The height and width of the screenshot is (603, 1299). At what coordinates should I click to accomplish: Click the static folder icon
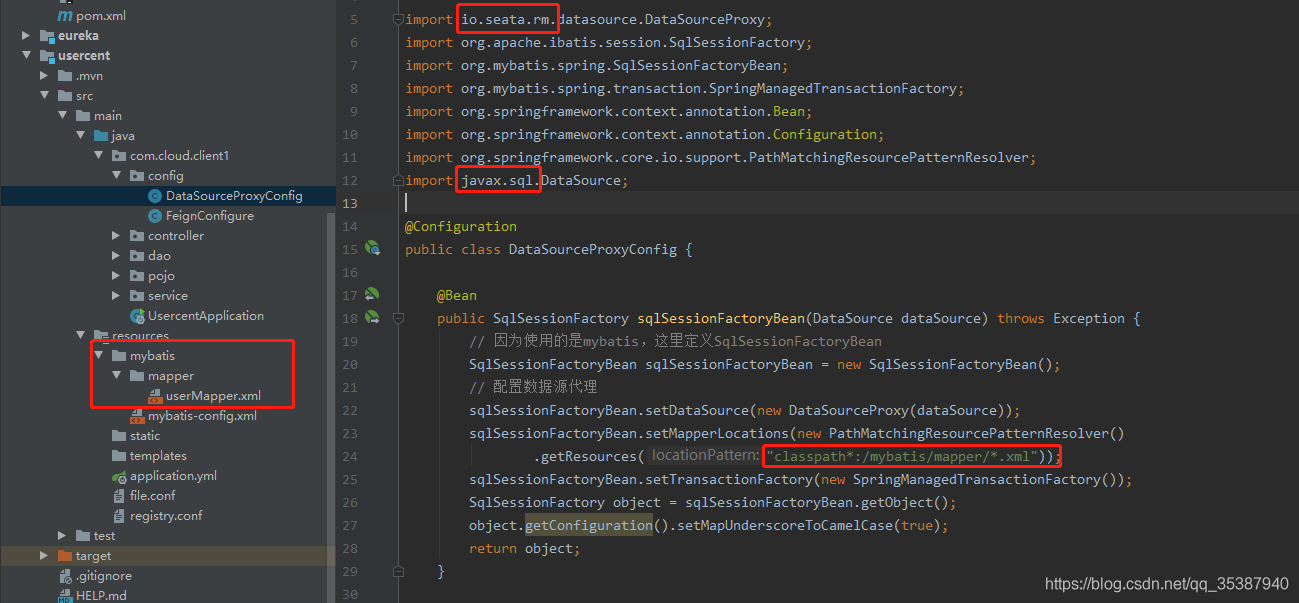(x=119, y=436)
